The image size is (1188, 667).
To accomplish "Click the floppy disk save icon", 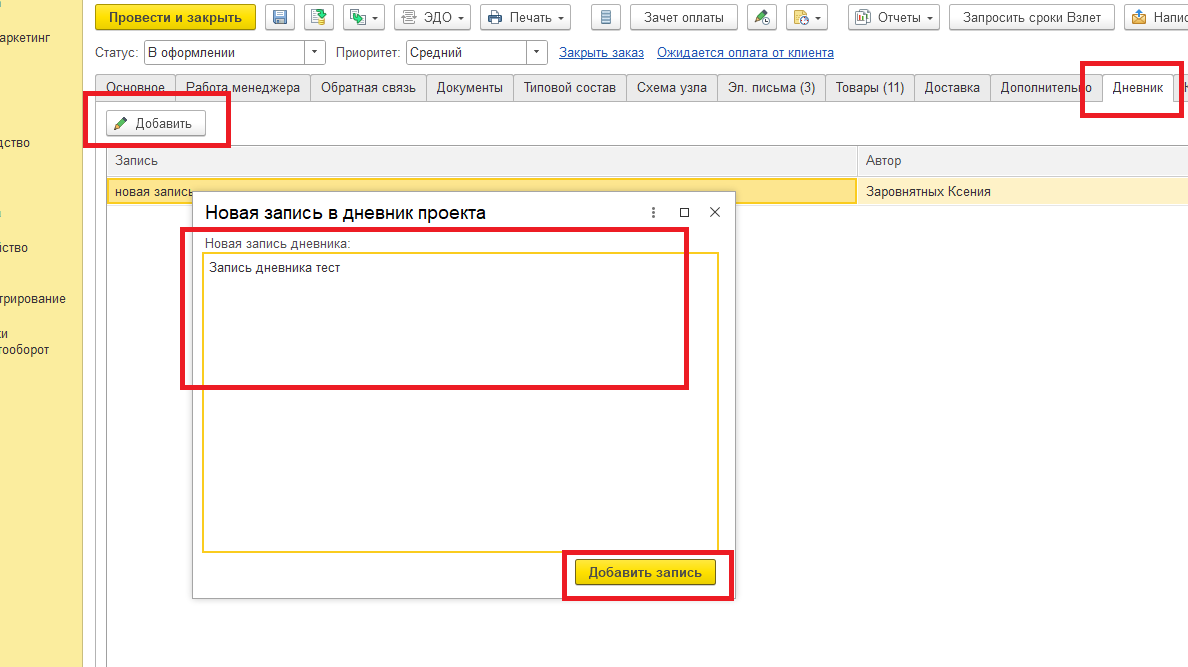I will (x=280, y=17).
